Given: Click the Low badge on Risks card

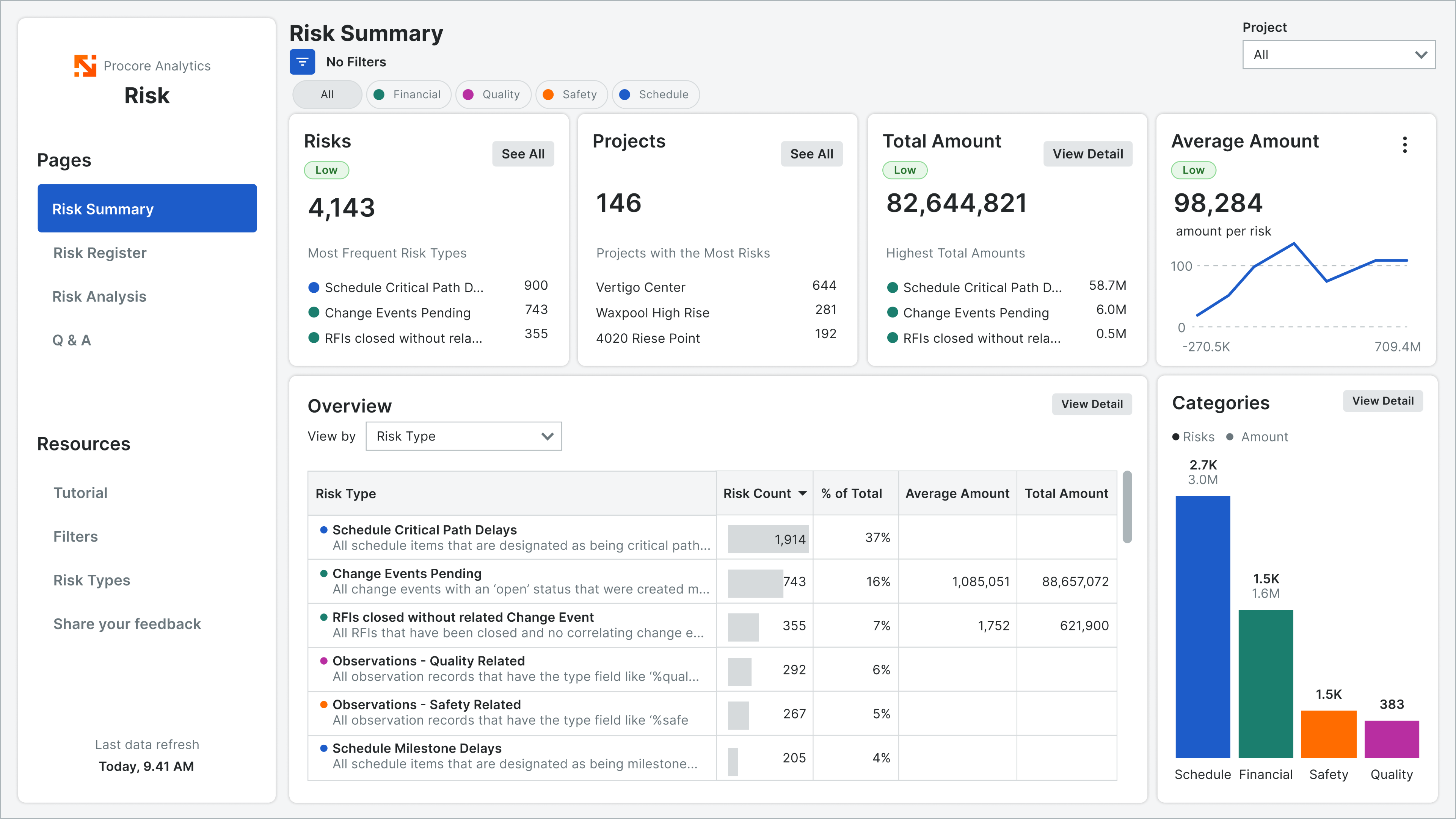Looking at the screenshot, I should [x=326, y=170].
